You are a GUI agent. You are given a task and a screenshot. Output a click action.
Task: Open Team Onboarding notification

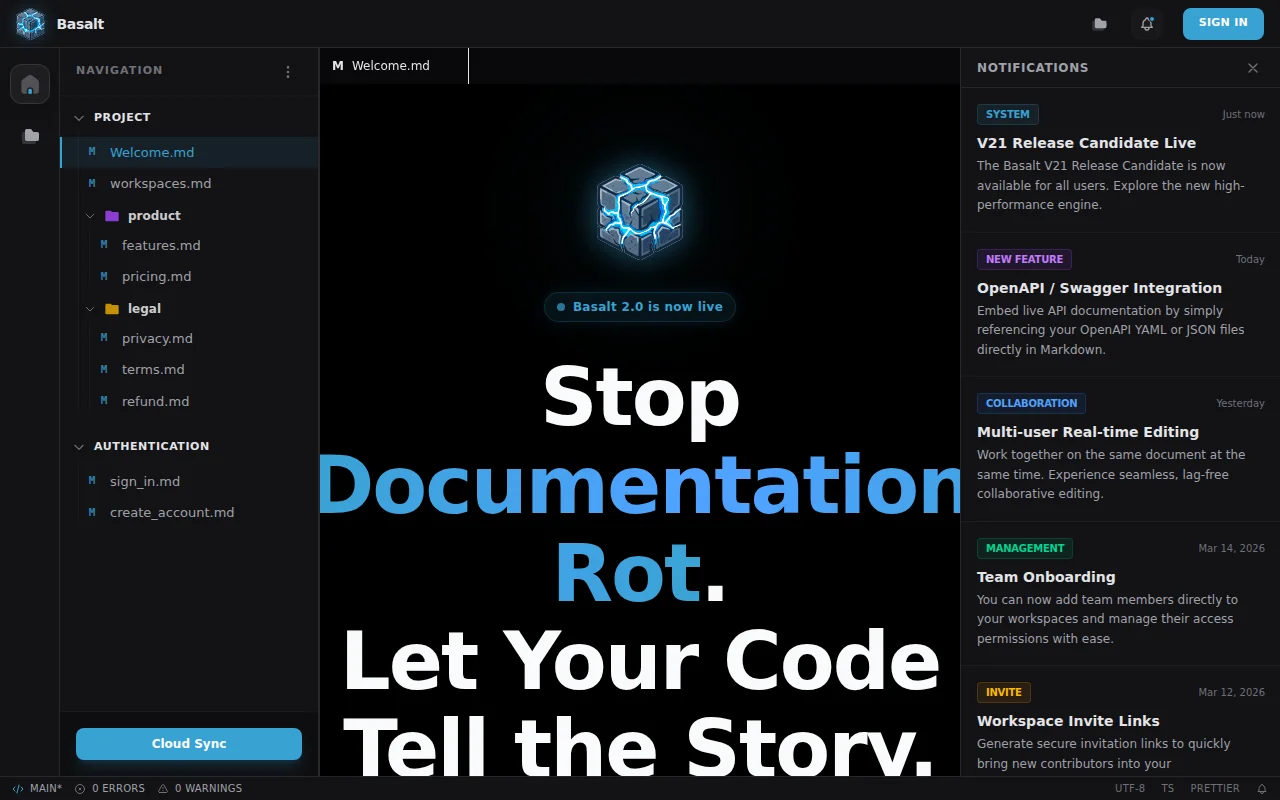click(1121, 594)
